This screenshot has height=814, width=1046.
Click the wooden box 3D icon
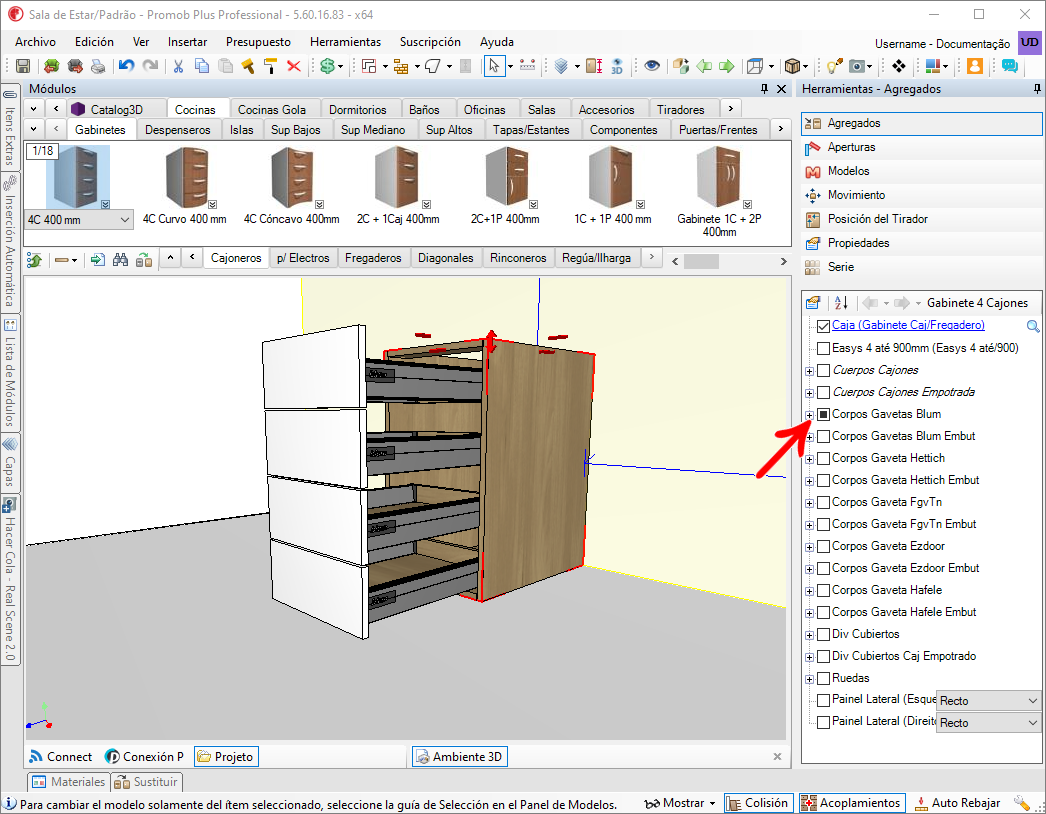click(x=792, y=66)
